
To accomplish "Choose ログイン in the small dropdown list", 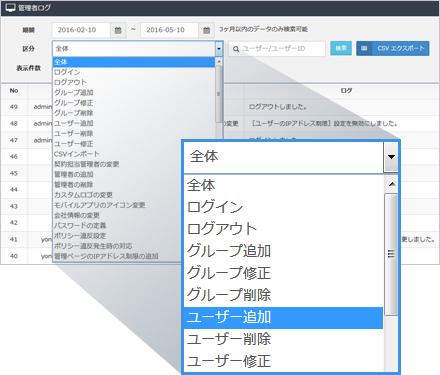I will pyautogui.click(x=134, y=72).
